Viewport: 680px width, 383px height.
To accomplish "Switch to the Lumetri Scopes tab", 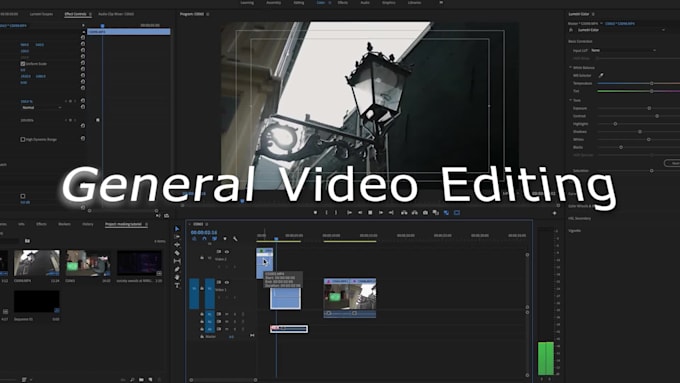I will 41,14.
